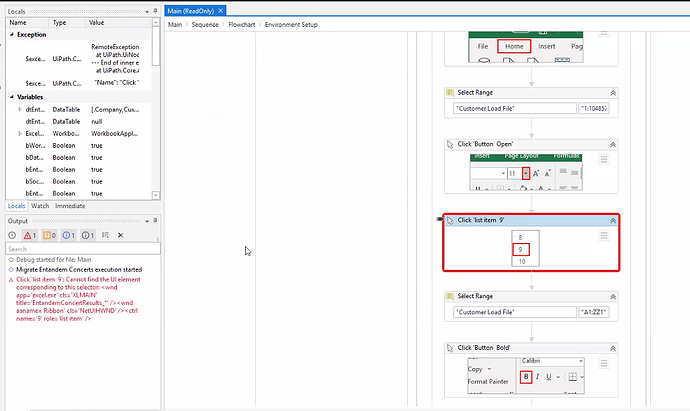Select the bWor... Boolean variable row

pos(79,146)
